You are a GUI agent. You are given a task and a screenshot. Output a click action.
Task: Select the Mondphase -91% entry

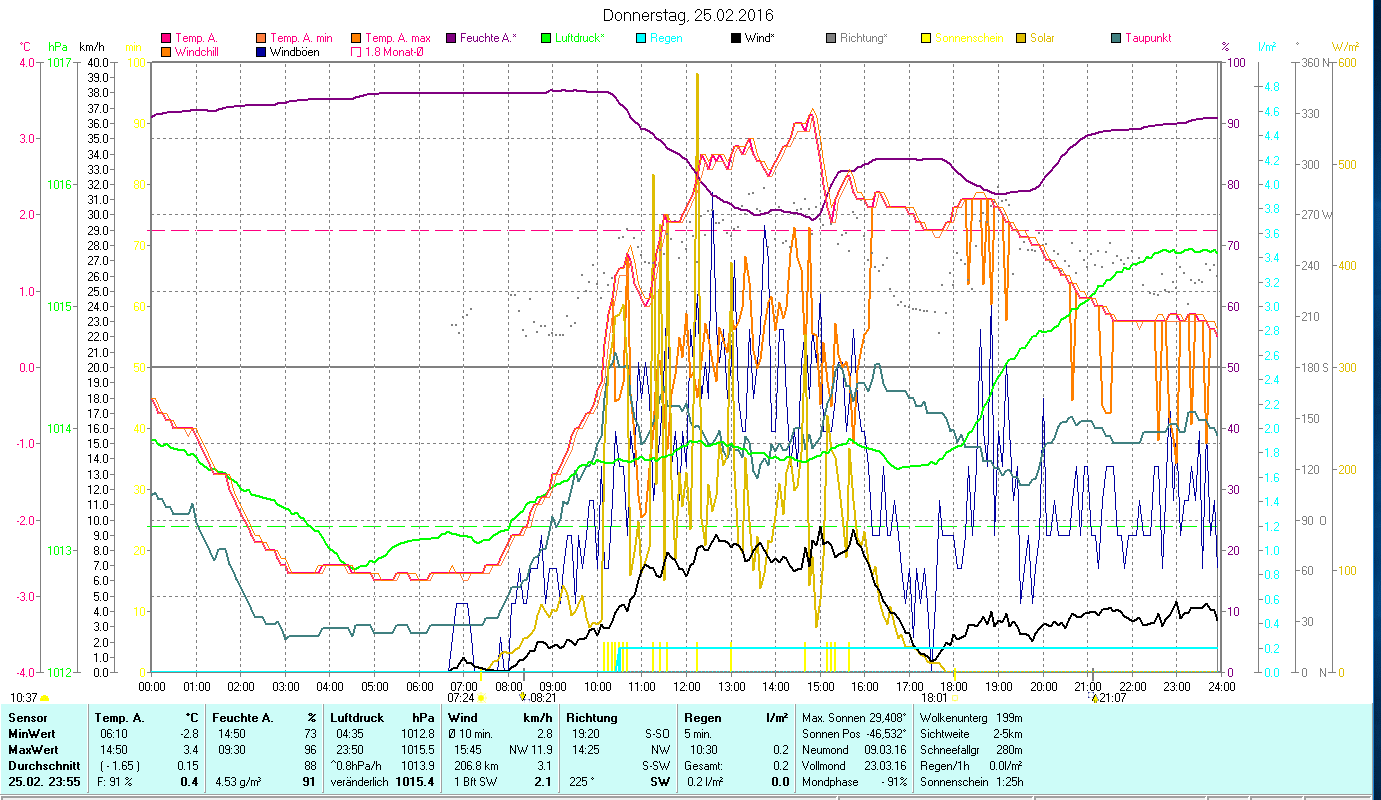pyautogui.click(x=854, y=781)
